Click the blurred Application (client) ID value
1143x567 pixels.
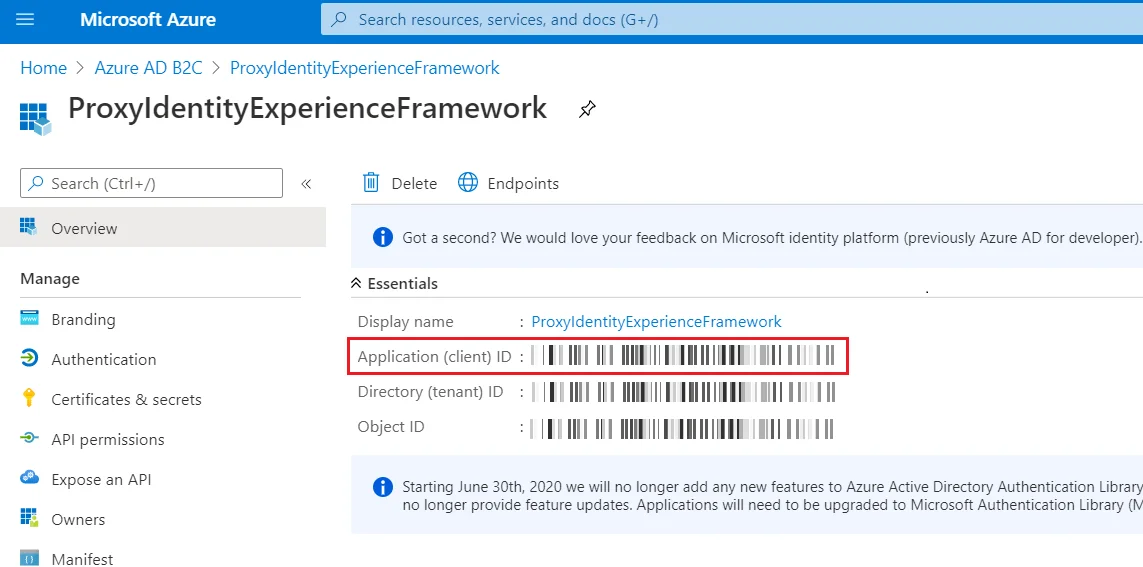tap(682, 356)
